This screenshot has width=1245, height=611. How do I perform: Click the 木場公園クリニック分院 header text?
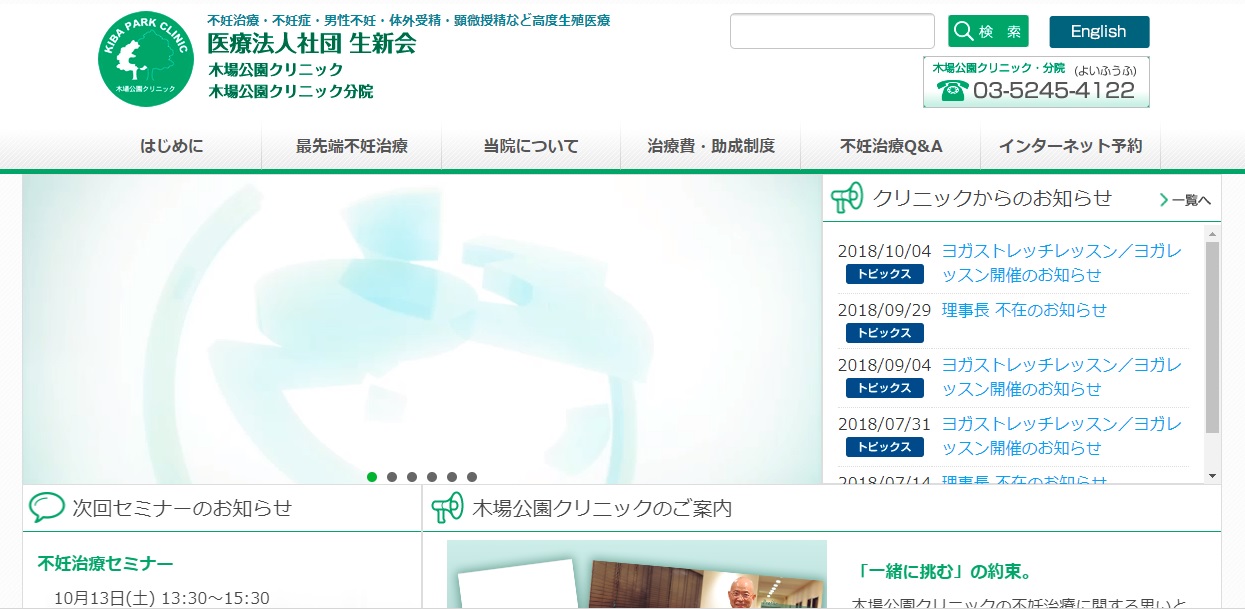[290, 91]
